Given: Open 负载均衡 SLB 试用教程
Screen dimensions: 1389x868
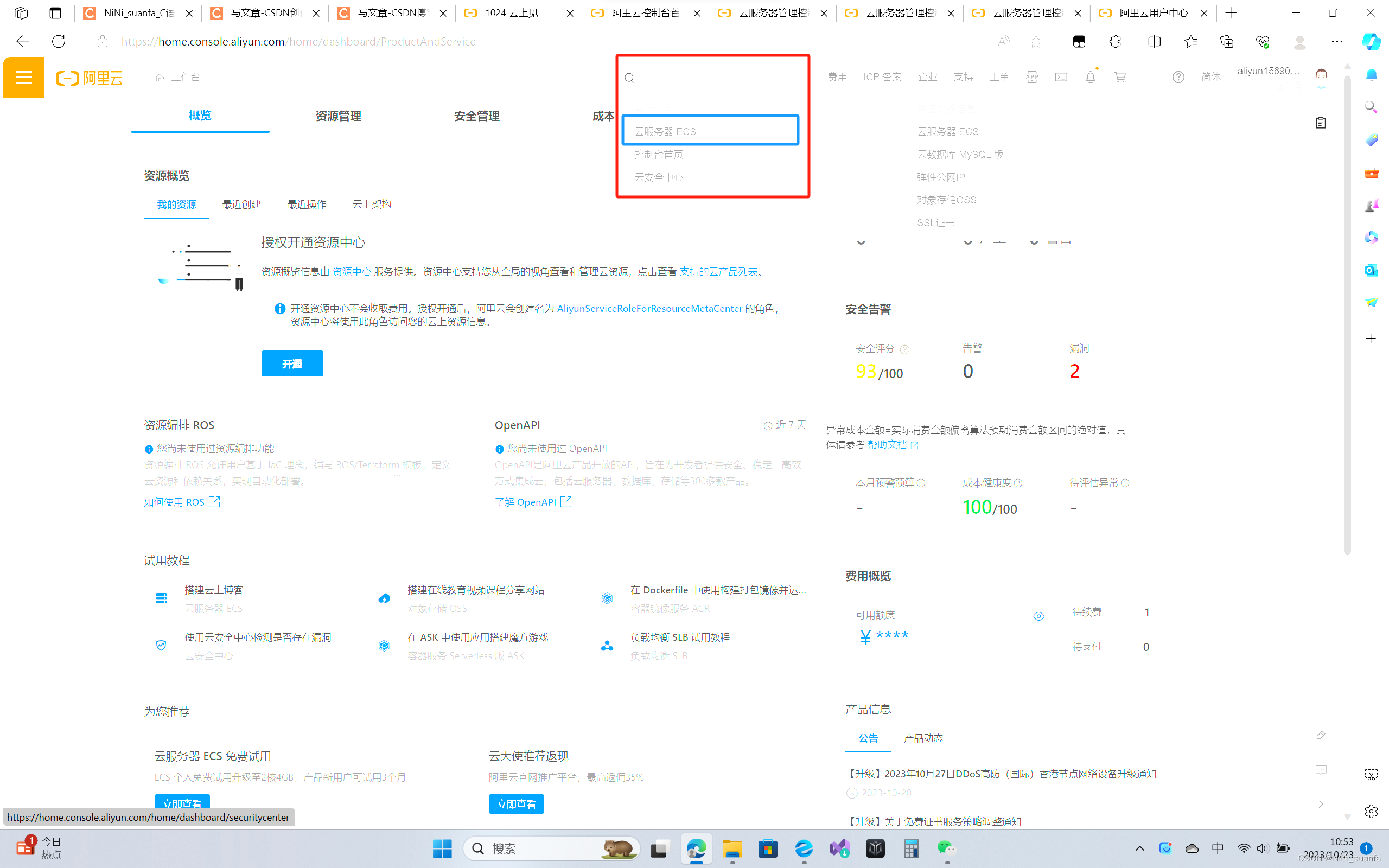Looking at the screenshot, I should [x=680, y=637].
